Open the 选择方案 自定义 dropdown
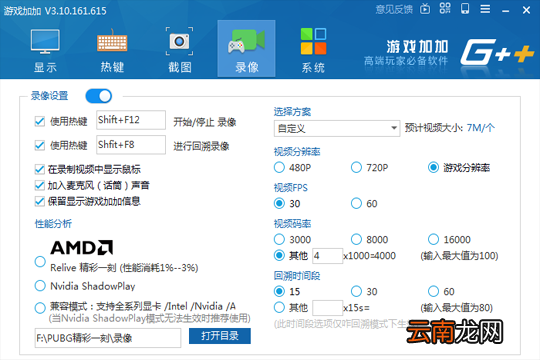The height and width of the screenshot is (360, 540). tap(337, 128)
